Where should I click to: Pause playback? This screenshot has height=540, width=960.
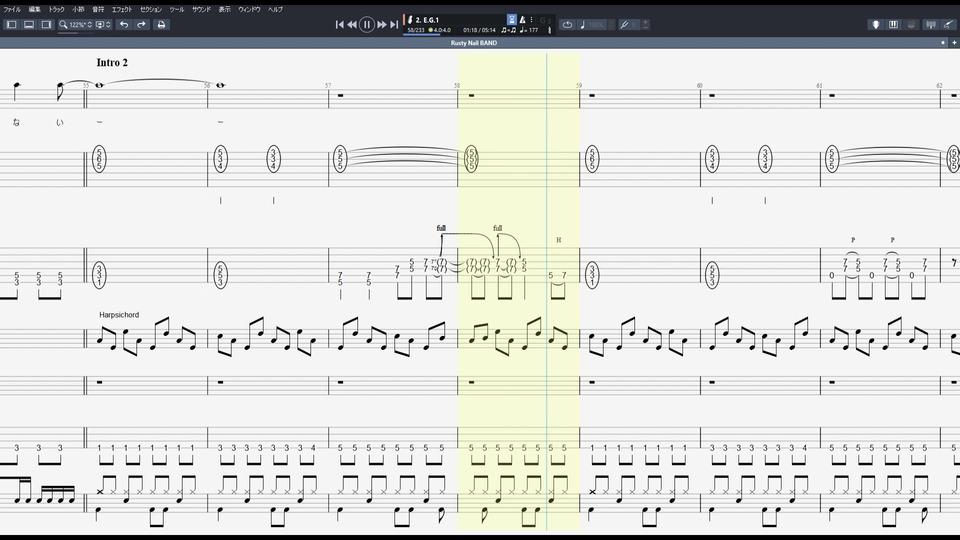(366, 24)
